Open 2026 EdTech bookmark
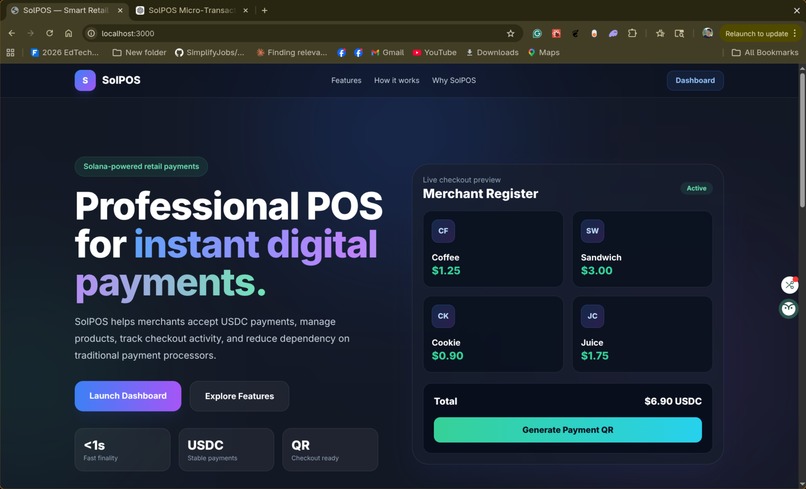 point(65,52)
